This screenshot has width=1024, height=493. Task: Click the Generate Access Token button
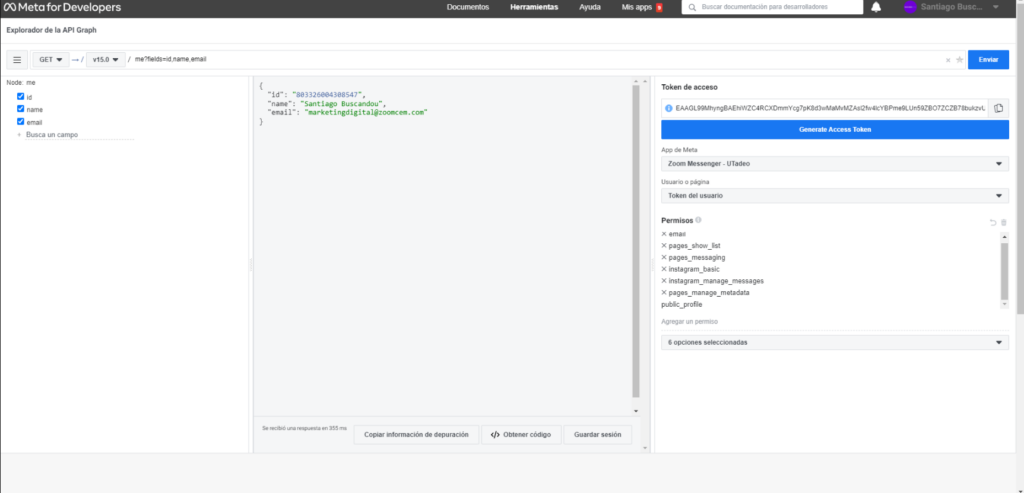(x=834, y=129)
